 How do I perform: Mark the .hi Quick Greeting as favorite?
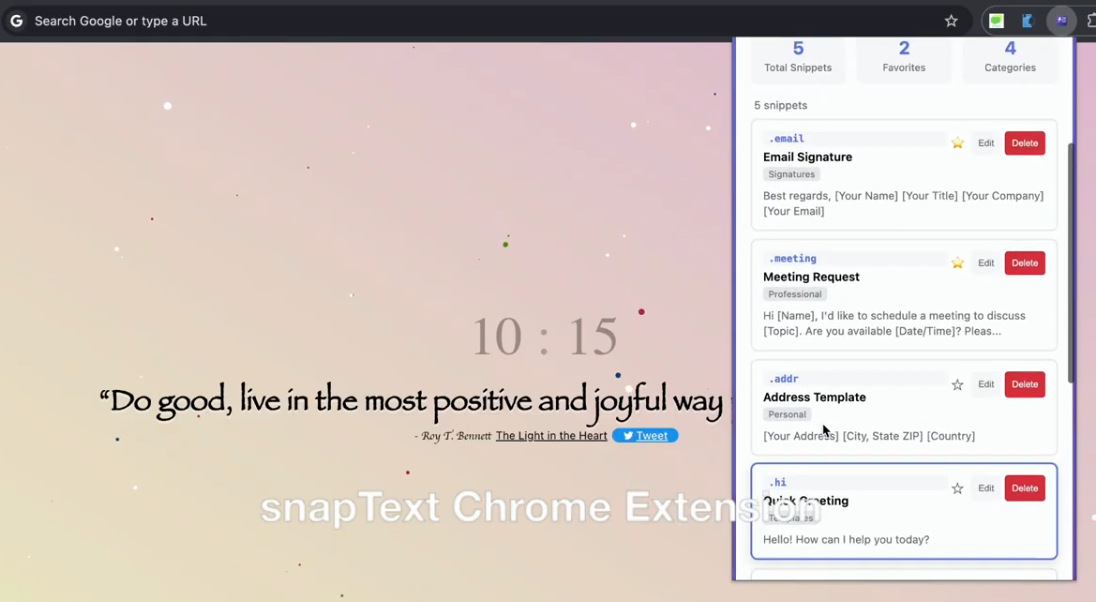click(x=957, y=489)
